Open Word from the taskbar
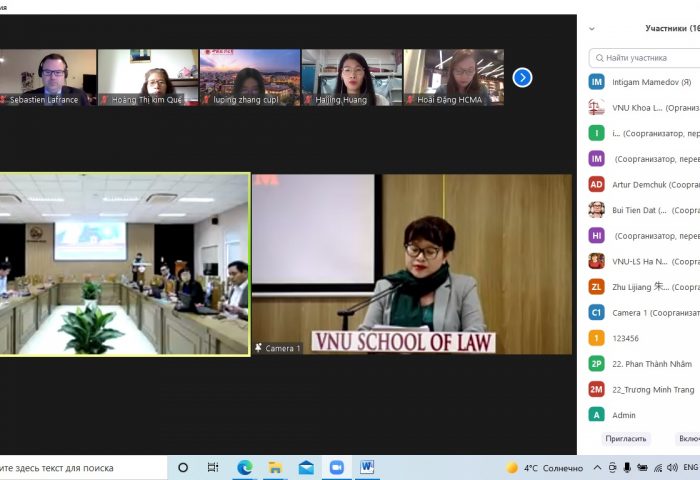The height and width of the screenshot is (480, 700). pos(366,467)
